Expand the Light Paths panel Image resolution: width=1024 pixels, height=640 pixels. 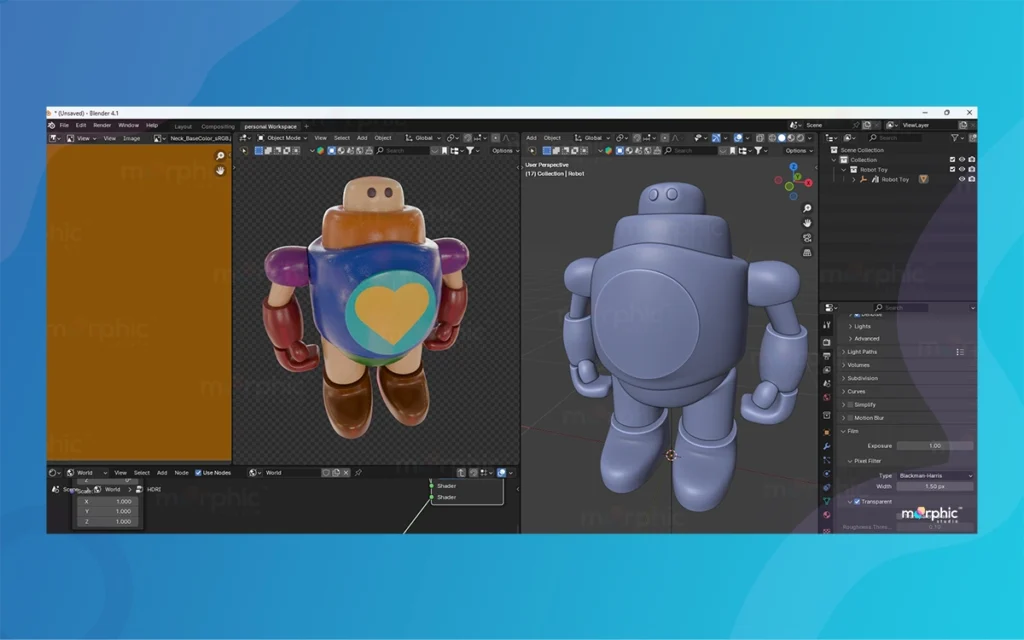[x=861, y=352]
